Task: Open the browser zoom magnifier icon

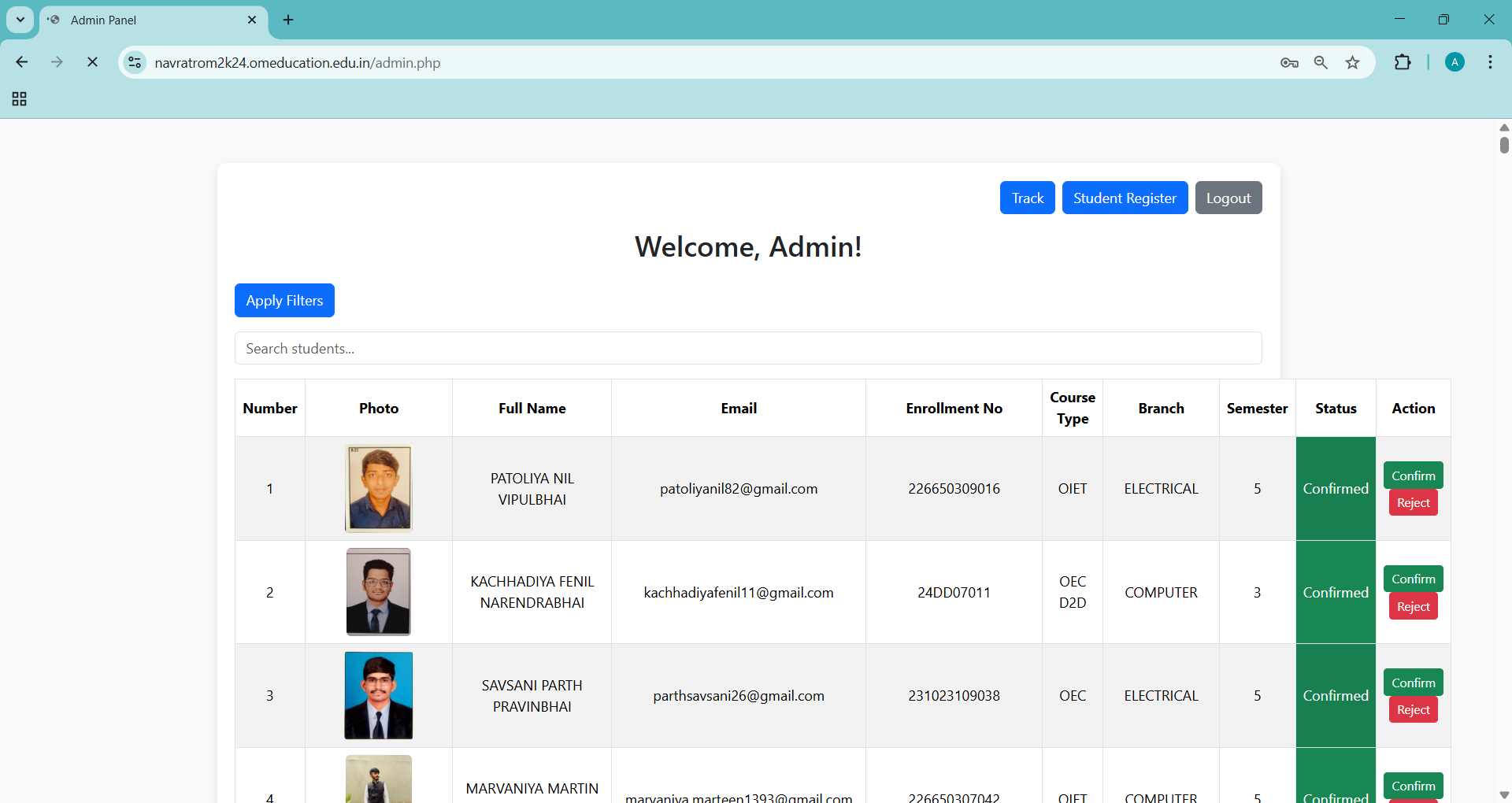Action: (x=1321, y=63)
